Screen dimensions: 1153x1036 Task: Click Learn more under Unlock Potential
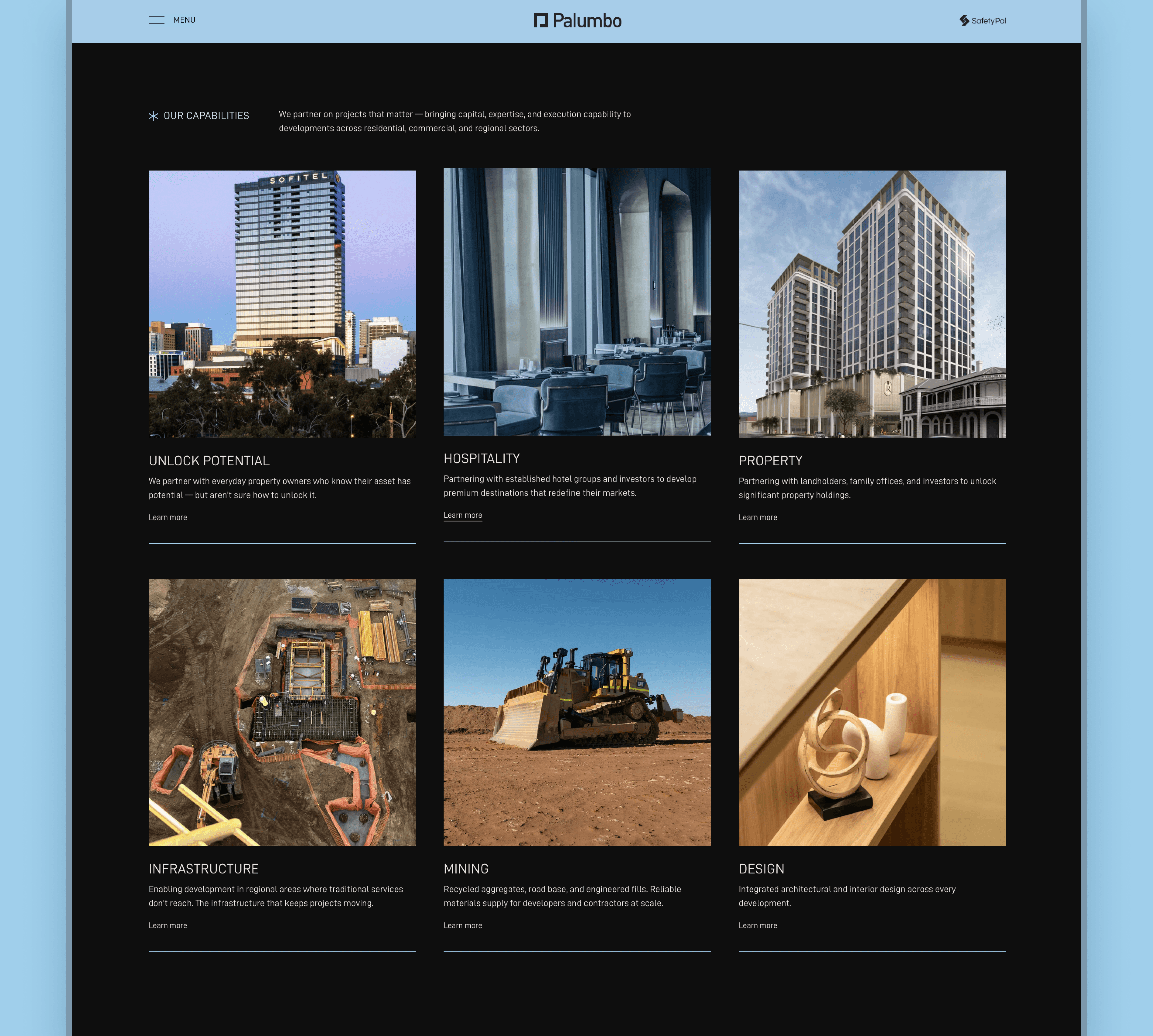[x=168, y=517]
